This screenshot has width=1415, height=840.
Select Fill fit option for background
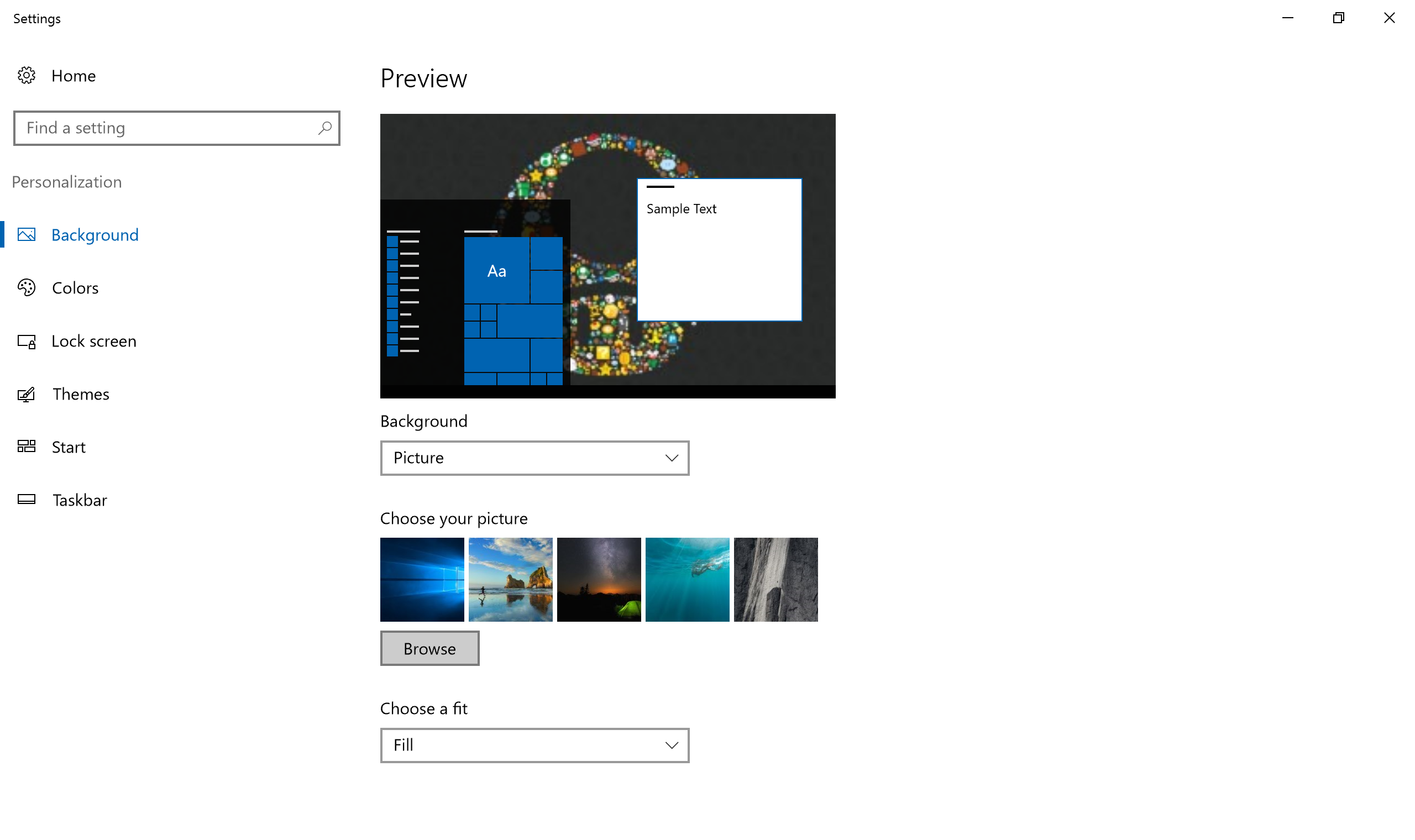click(x=534, y=745)
